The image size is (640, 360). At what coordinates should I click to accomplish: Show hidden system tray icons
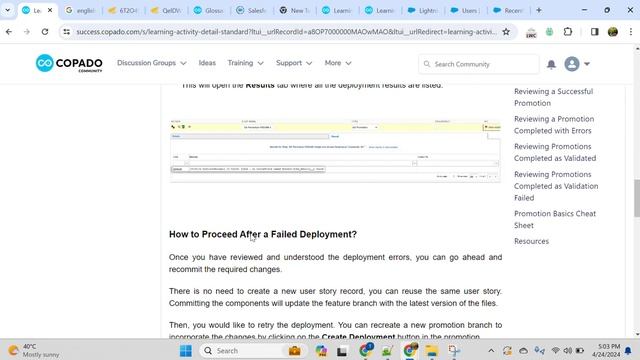coord(491,351)
